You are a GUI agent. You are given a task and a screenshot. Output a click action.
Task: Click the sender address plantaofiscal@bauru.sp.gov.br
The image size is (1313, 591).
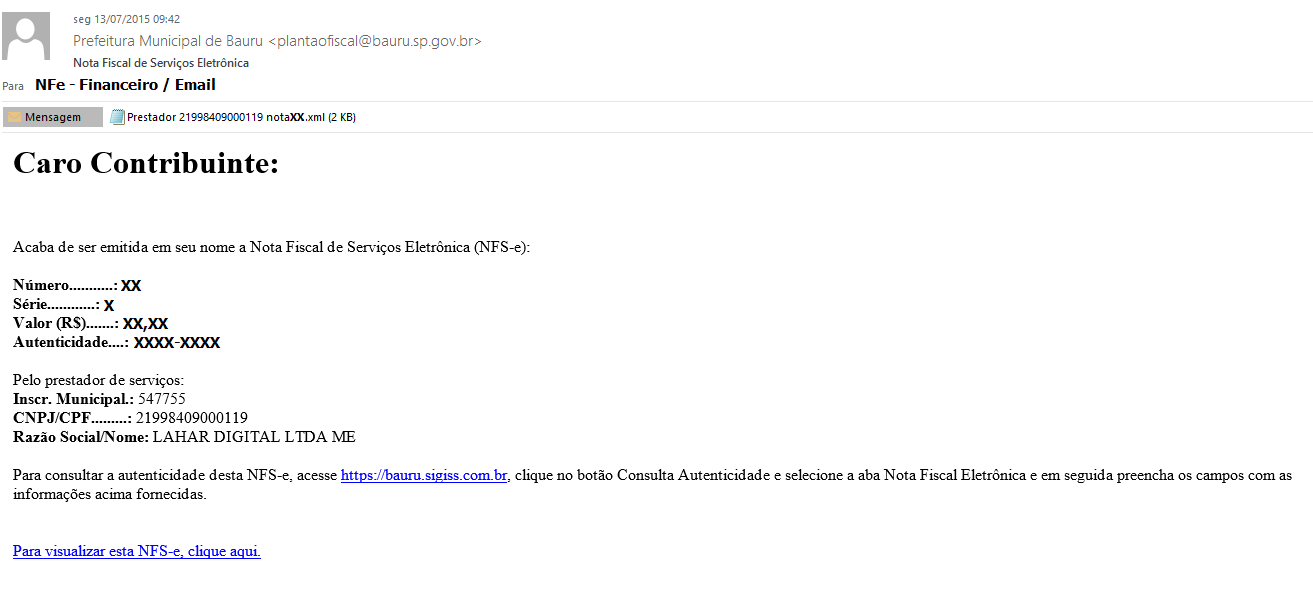(x=375, y=41)
